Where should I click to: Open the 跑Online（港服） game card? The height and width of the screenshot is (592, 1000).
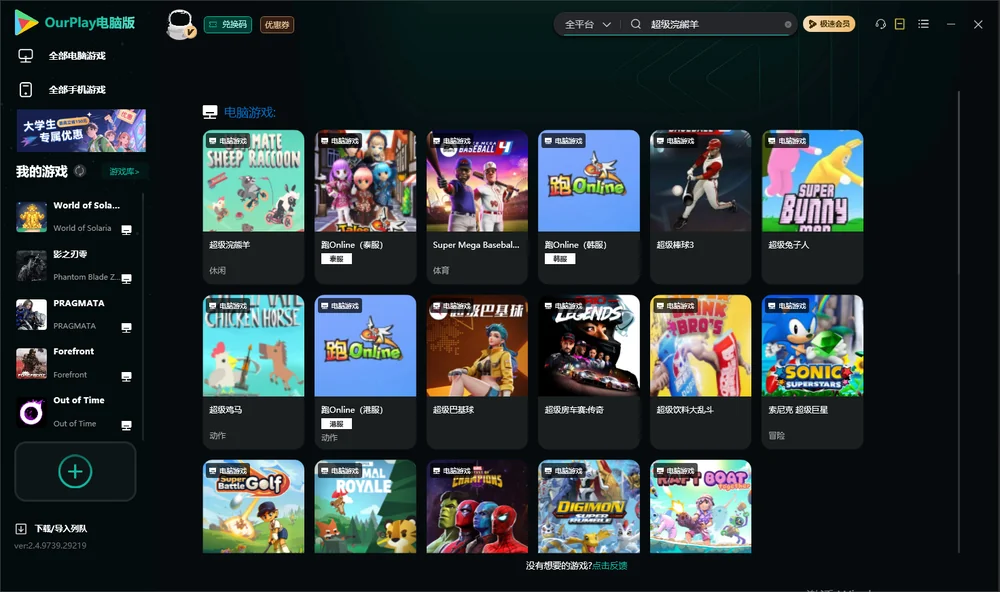(365, 372)
